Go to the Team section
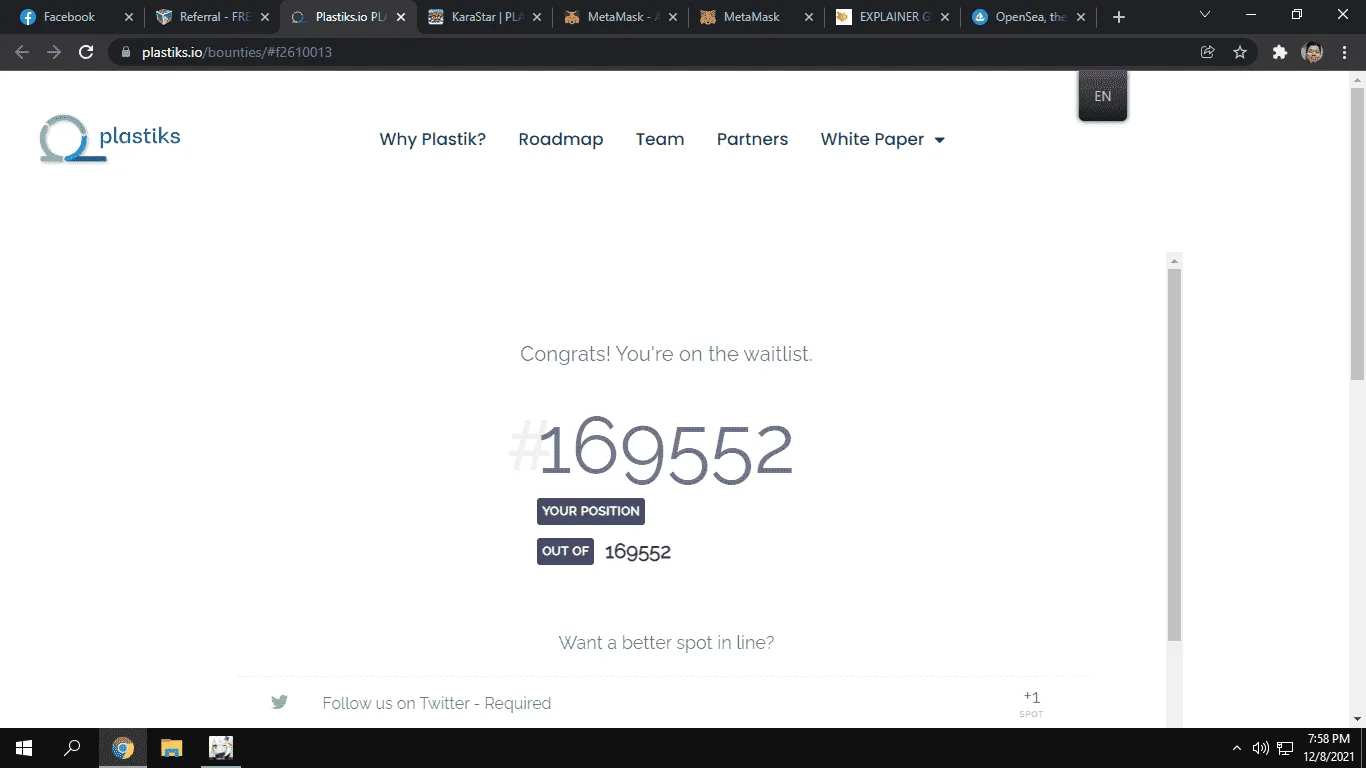The width and height of the screenshot is (1366, 768). [660, 139]
